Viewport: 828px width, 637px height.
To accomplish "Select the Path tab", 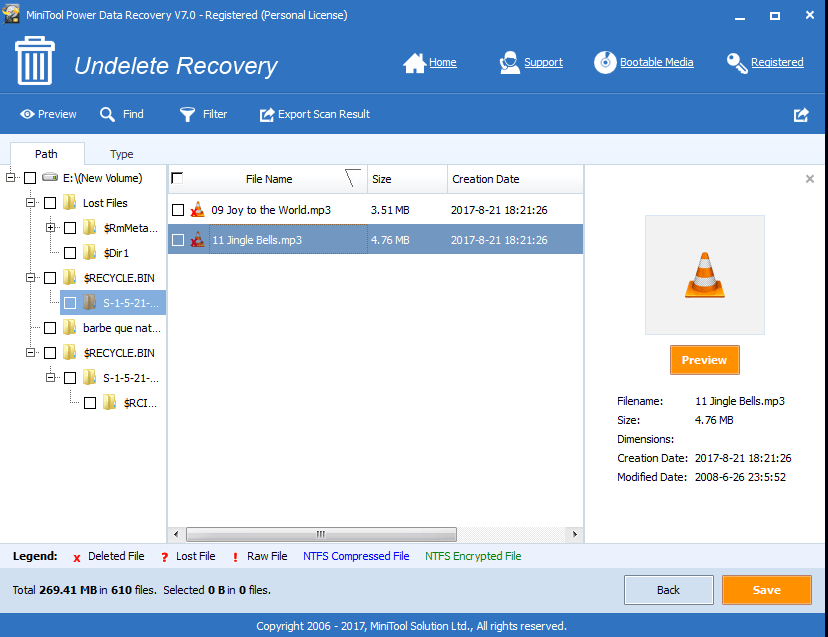I will 46,154.
